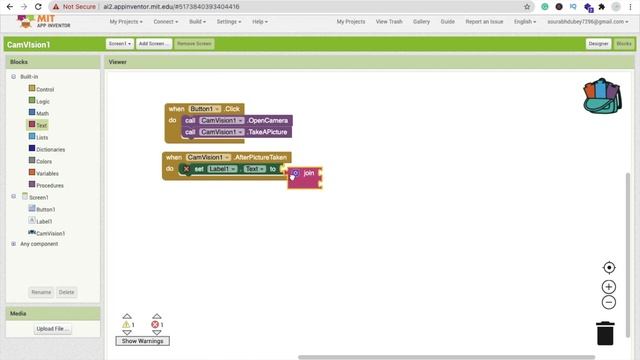
Task: Jump to previous error up arrow
Action: (x=157, y=316)
